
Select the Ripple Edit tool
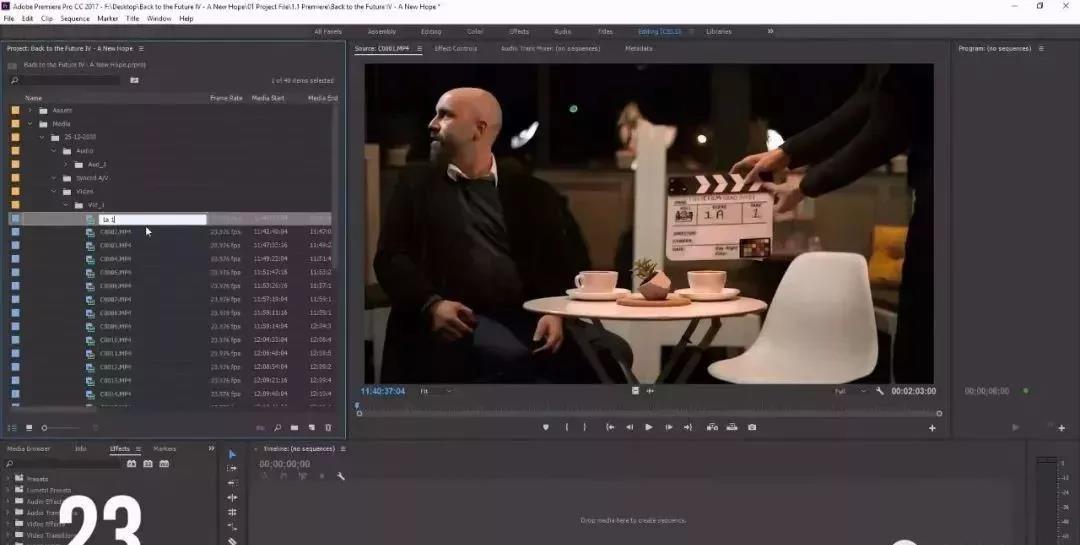point(232,483)
